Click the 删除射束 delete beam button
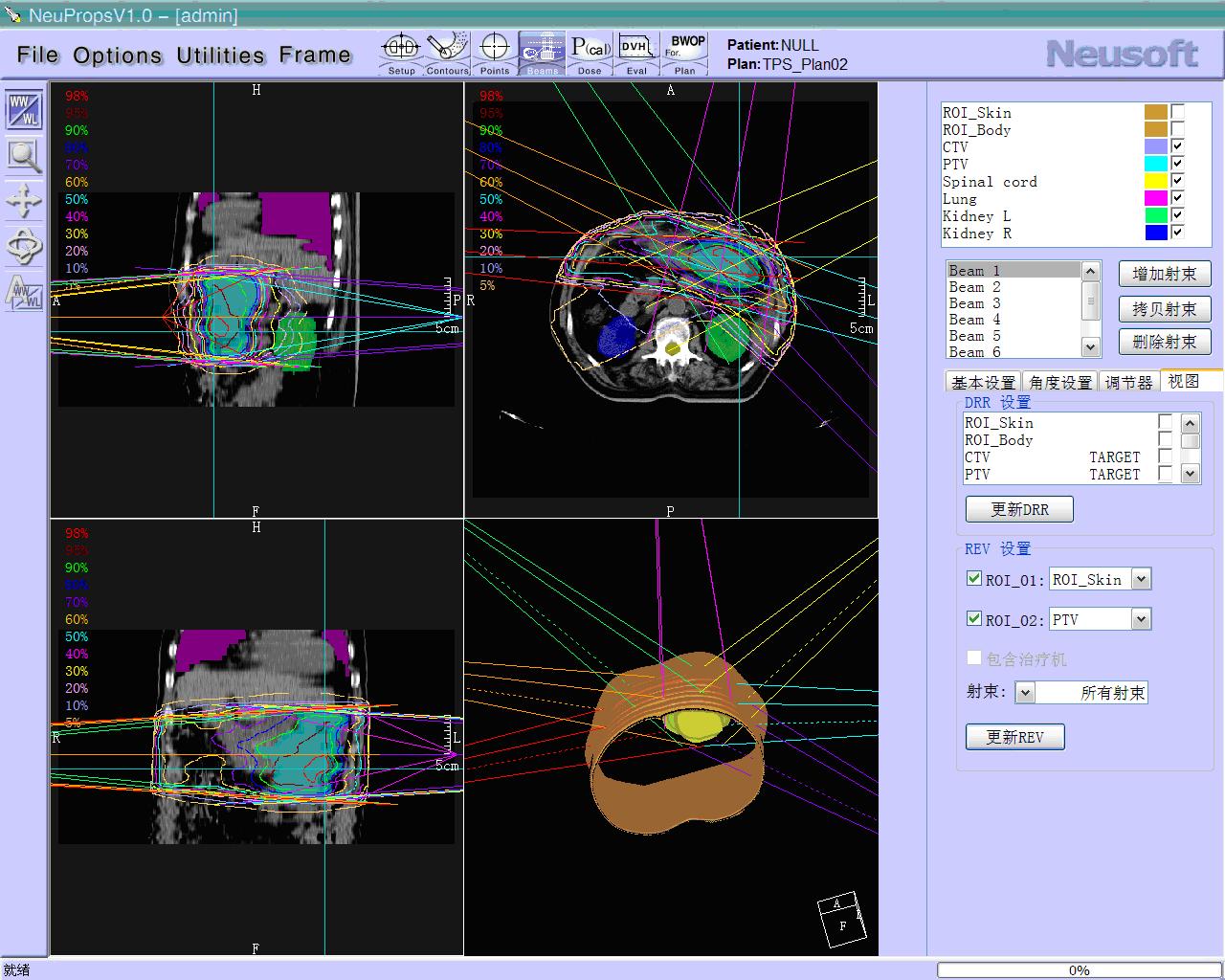Viewport: 1225px width, 980px height. coord(1165,342)
